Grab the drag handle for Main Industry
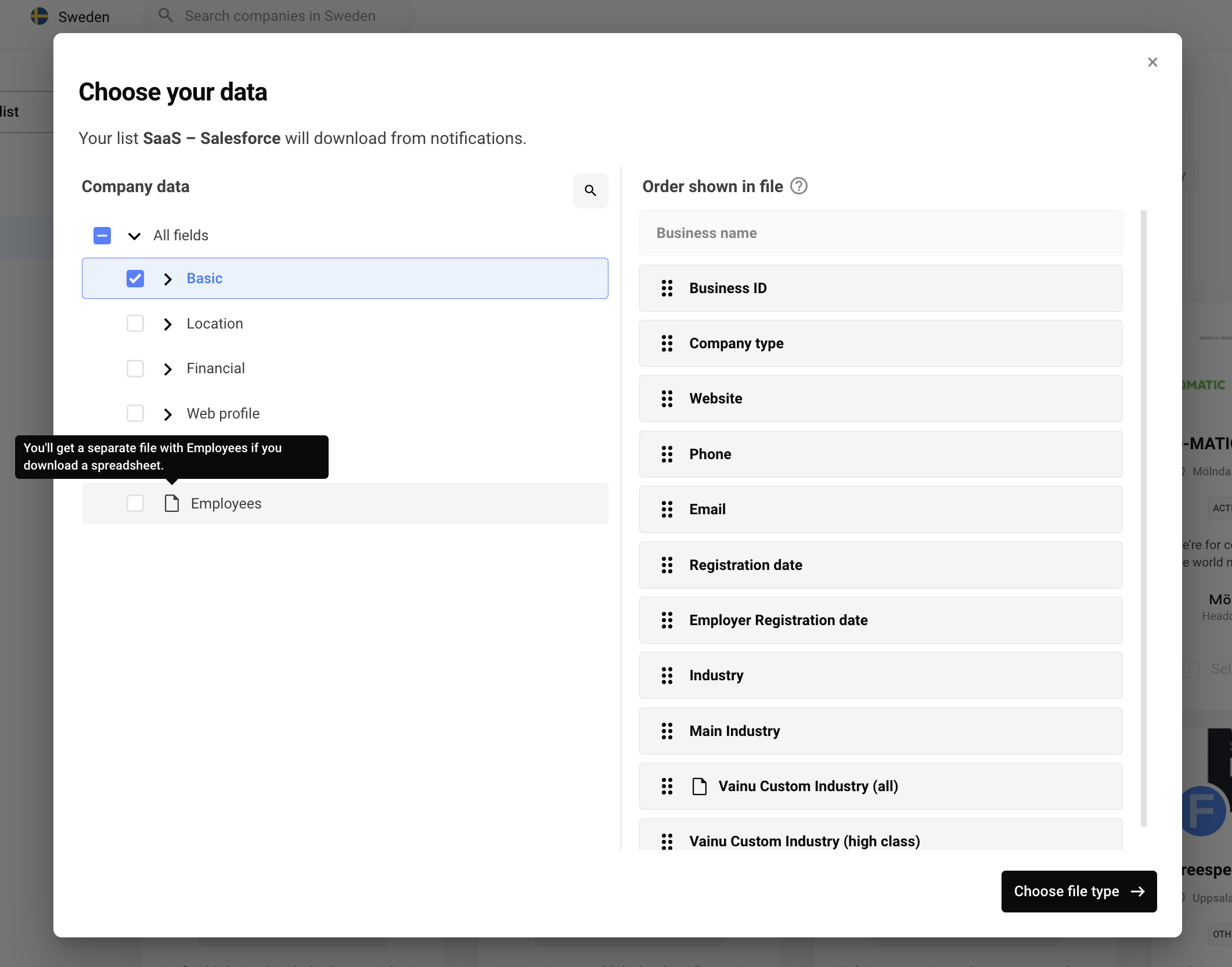This screenshot has height=967, width=1232. click(667, 731)
